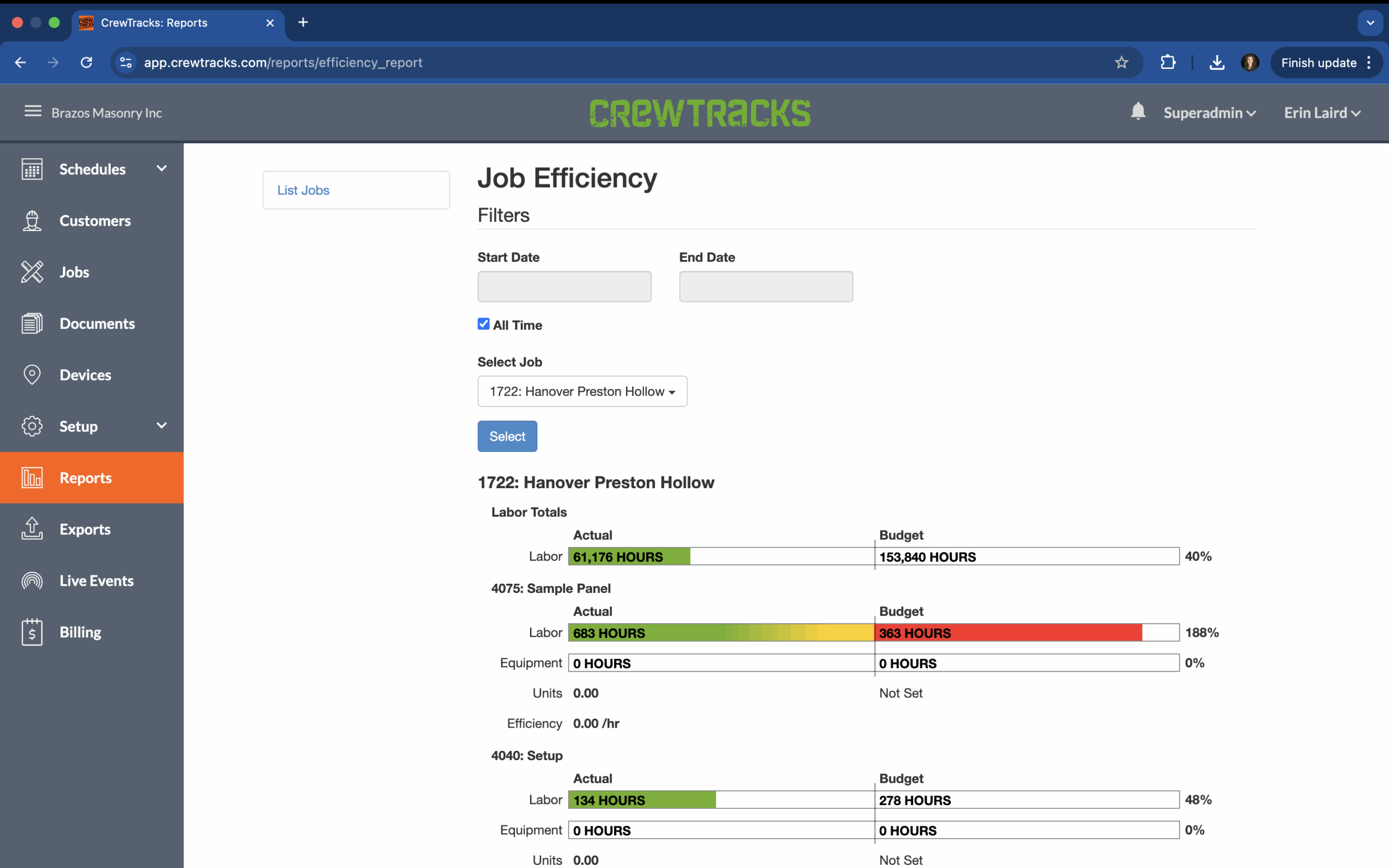Reload the page with the refresh icon
This screenshot has height=868, width=1389.
tap(86, 62)
